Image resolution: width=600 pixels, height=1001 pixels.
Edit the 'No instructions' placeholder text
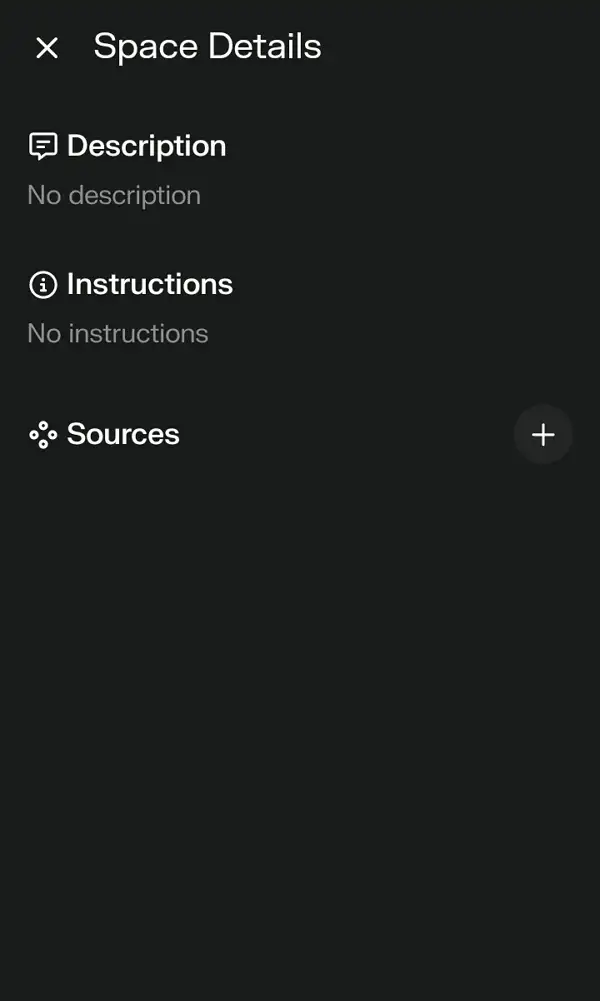tap(118, 333)
